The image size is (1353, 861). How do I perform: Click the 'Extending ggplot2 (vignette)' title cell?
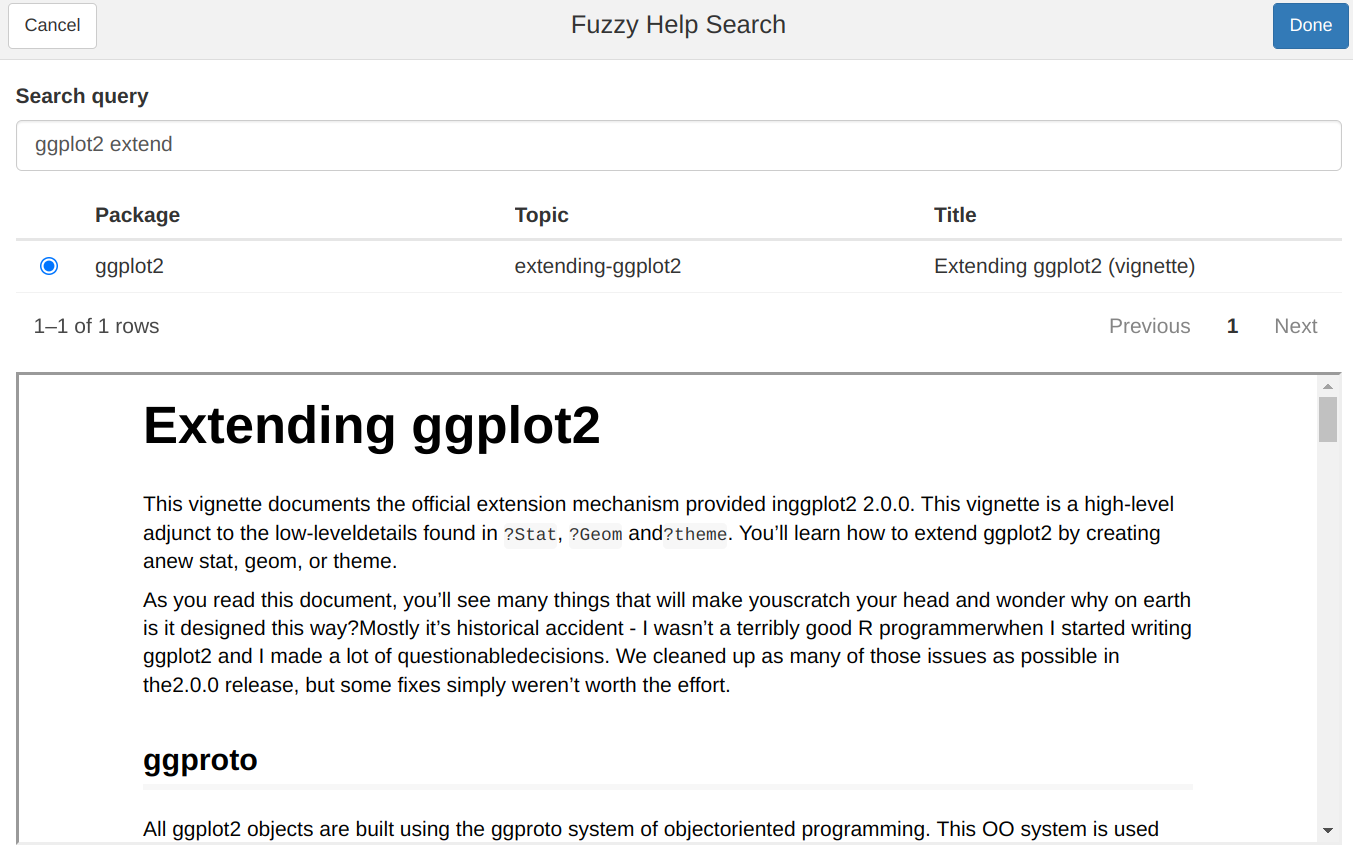click(x=1064, y=266)
